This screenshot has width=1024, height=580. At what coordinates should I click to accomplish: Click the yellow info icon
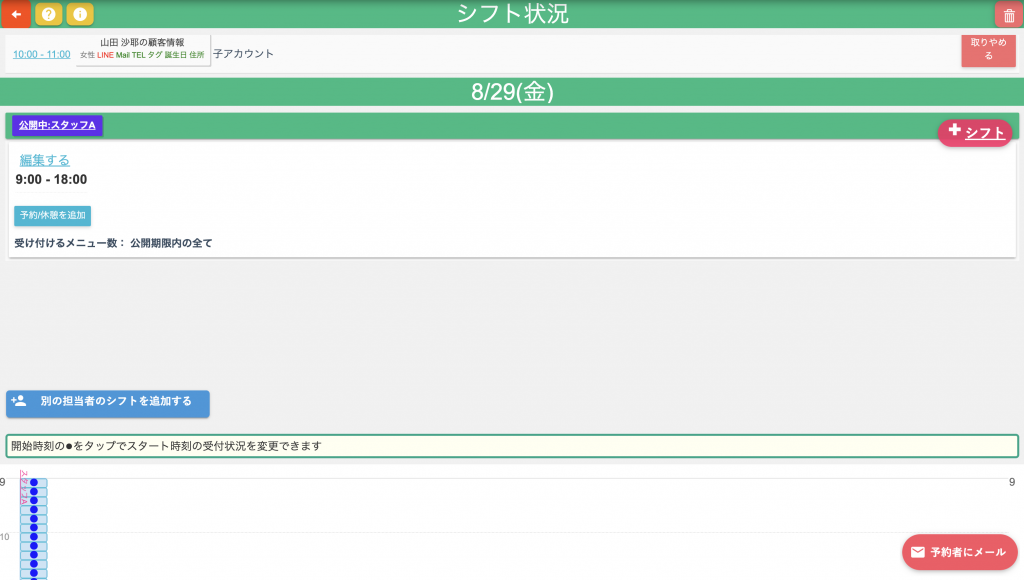(80, 14)
